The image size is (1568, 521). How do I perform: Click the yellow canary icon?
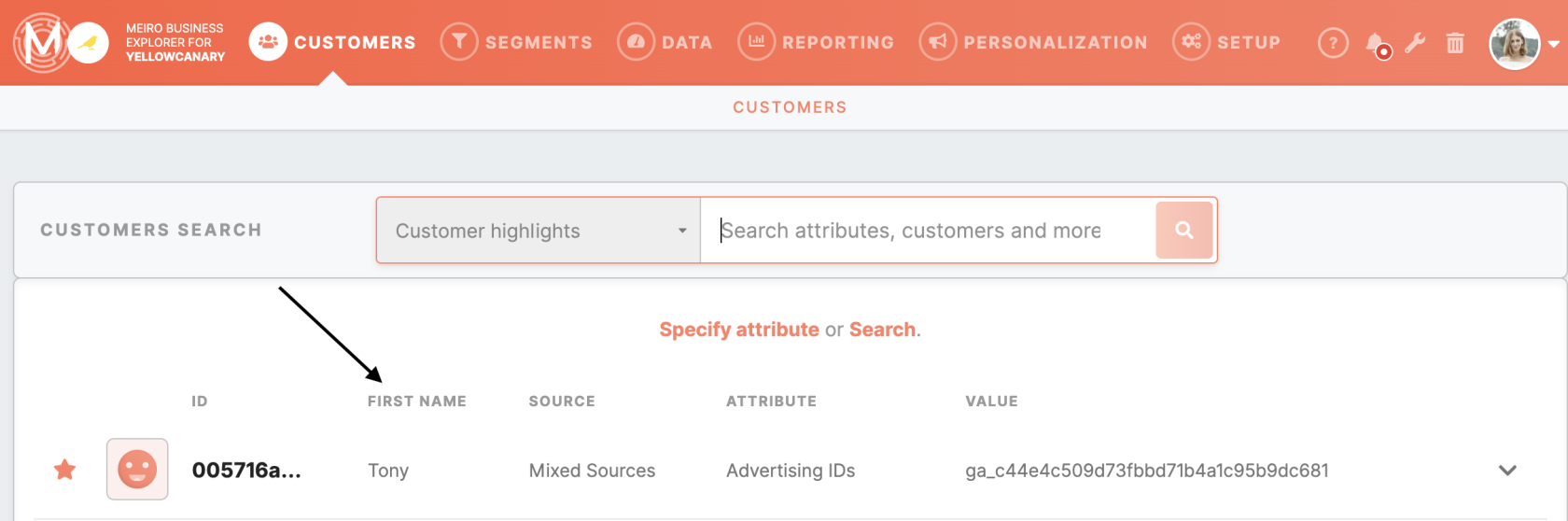tap(89, 43)
